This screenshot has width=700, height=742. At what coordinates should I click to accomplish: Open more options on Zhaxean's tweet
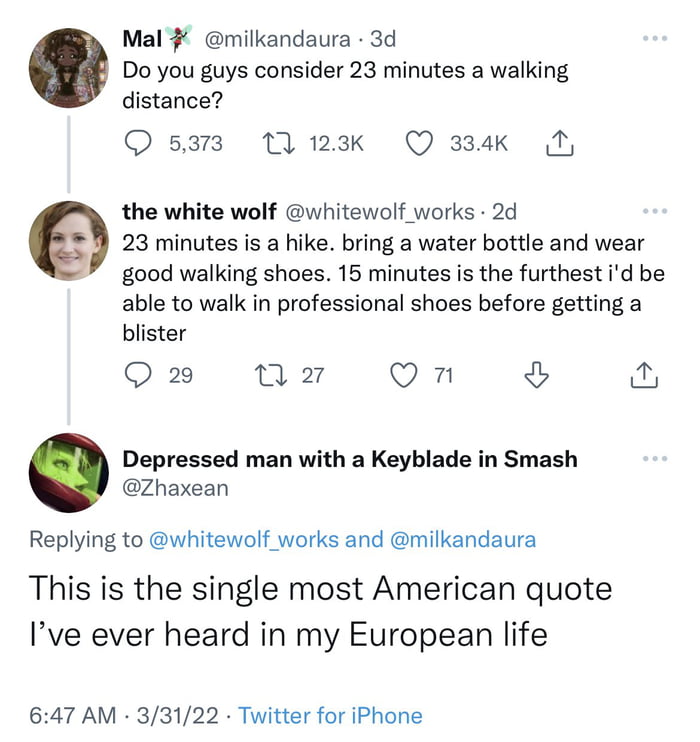[655, 459]
